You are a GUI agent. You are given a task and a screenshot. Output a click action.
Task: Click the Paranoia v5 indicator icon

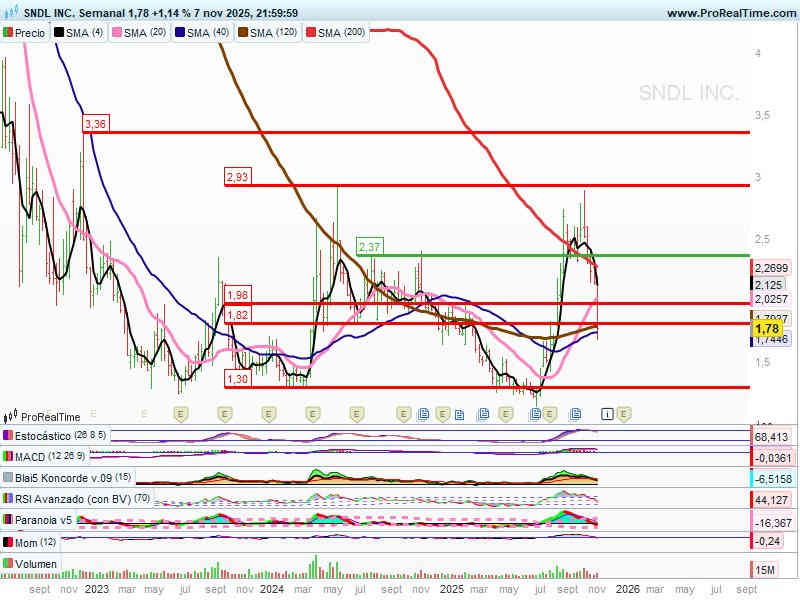click(9, 520)
